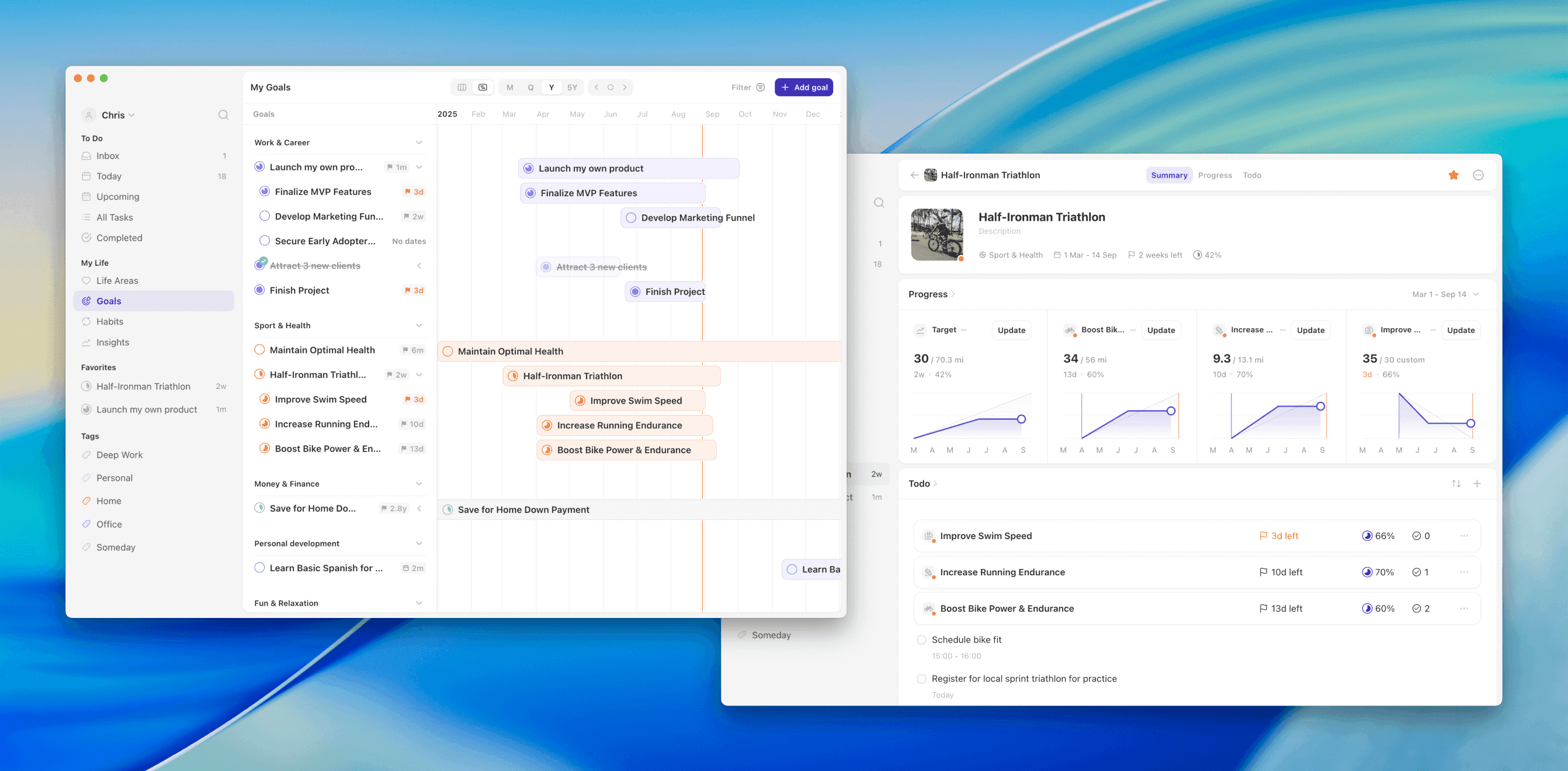Switch to column layout view icon

click(x=462, y=87)
